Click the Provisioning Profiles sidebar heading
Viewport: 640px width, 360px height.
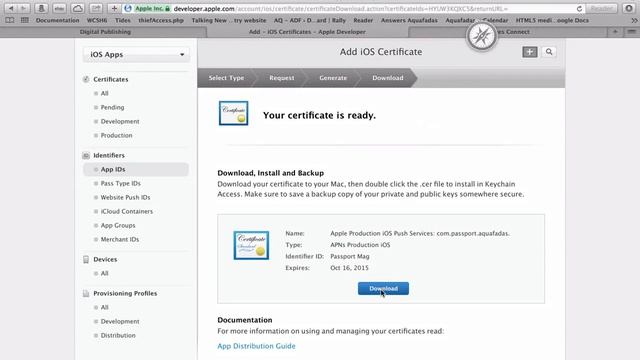point(125,293)
